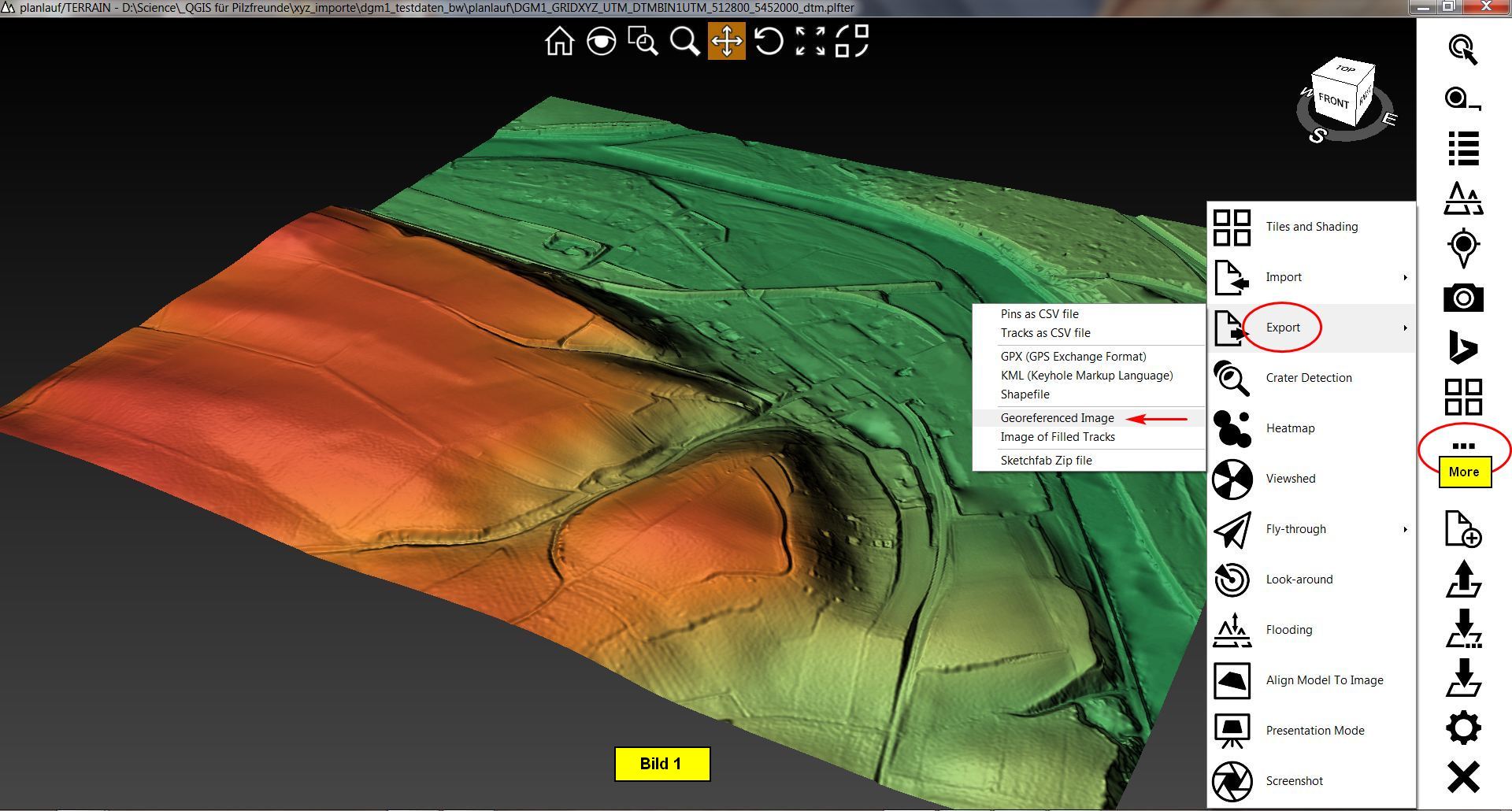The width and height of the screenshot is (1512, 811).
Task: Open Tiles and Shading option
Action: click(x=1311, y=227)
